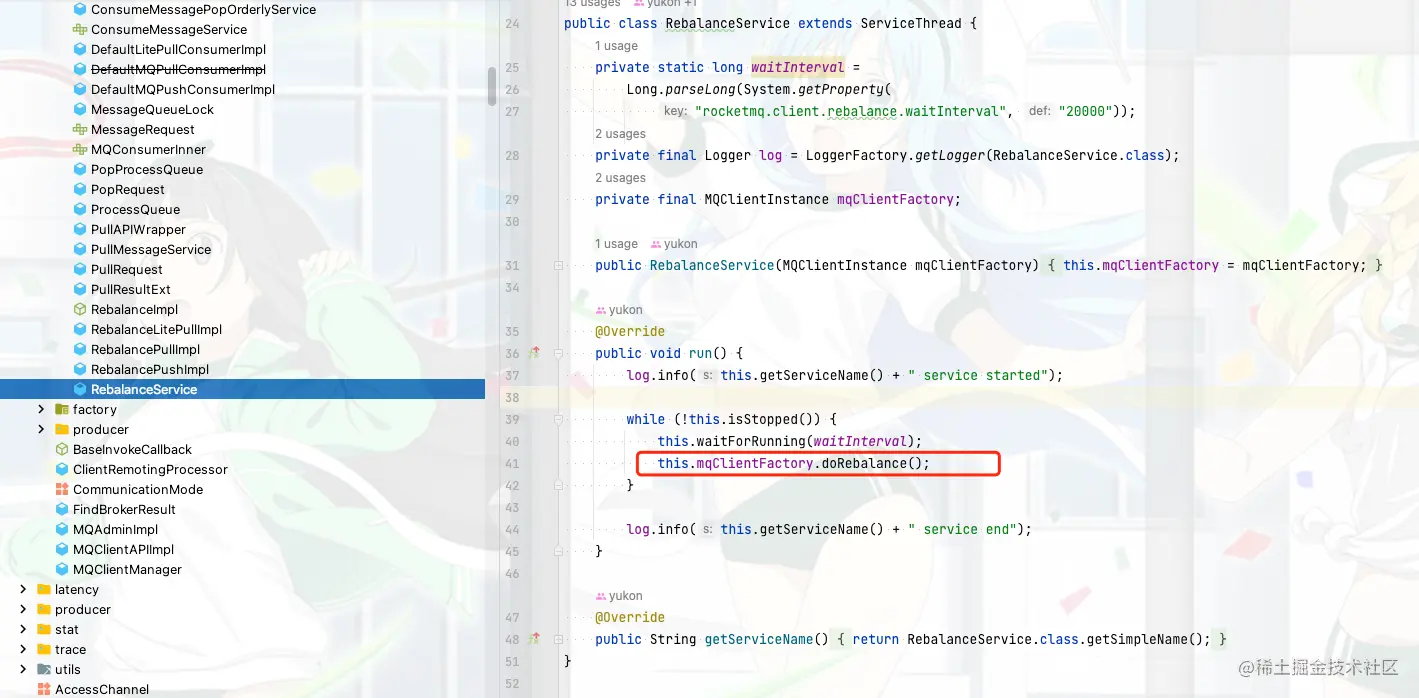The height and width of the screenshot is (698, 1419).
Task: Click the project tree vertical scrollbar thumb
Action: [x=491, y=86]
